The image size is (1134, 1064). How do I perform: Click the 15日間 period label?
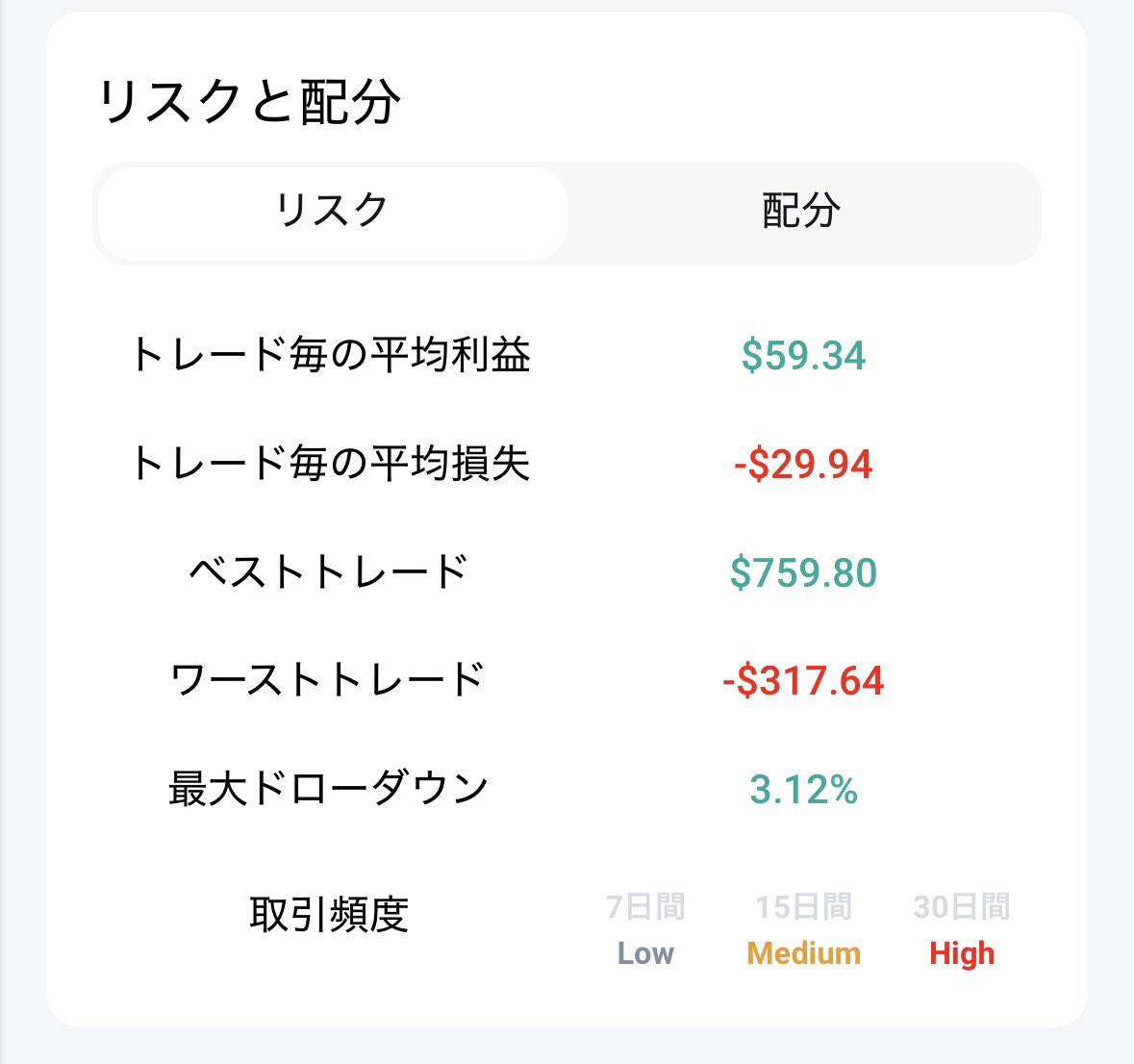click(x=803, y=906)
